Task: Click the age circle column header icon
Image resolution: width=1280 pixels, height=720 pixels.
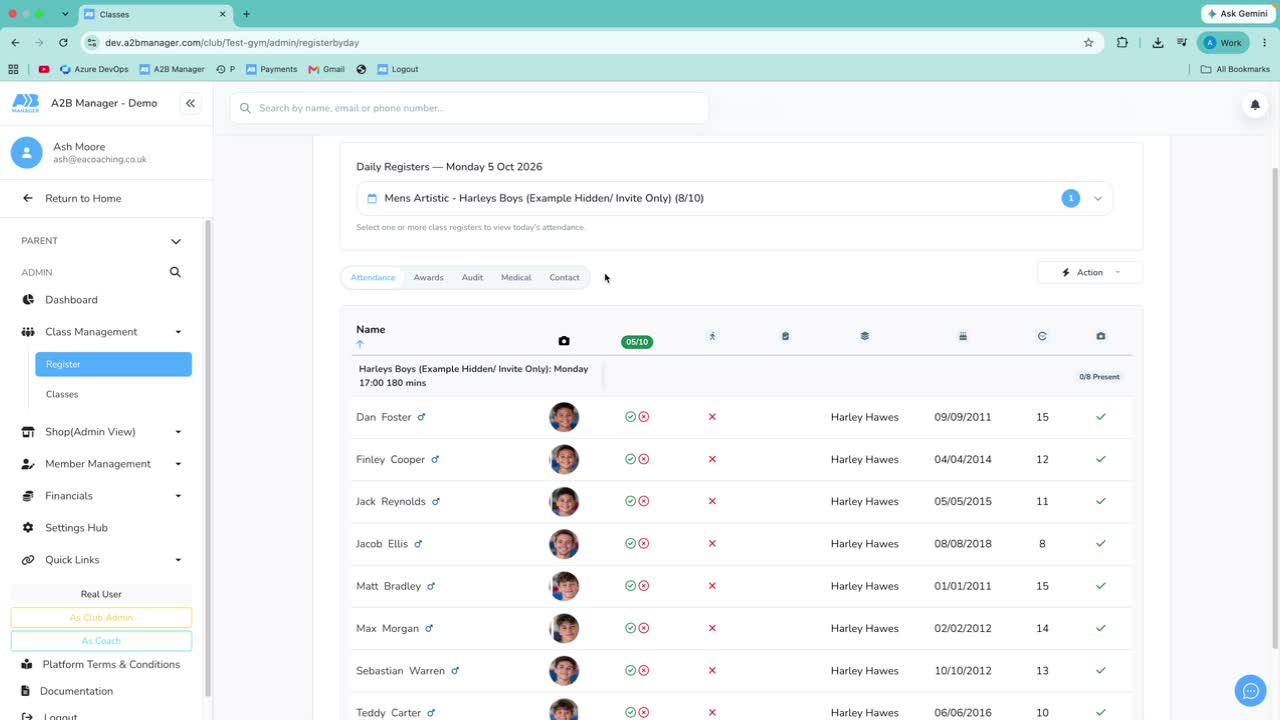Action: 1042,336
